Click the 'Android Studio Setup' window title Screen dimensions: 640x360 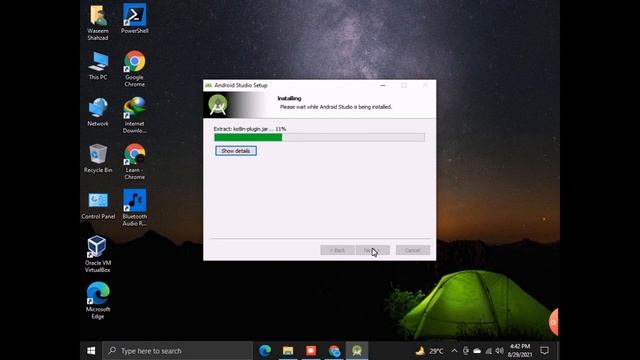tap(241, 85)
